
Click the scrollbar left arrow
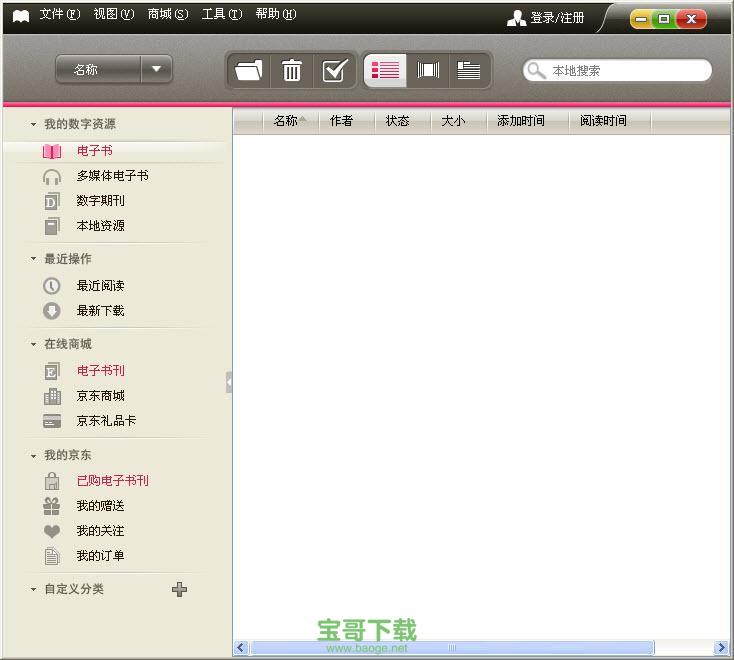click(x=241, y=648)
